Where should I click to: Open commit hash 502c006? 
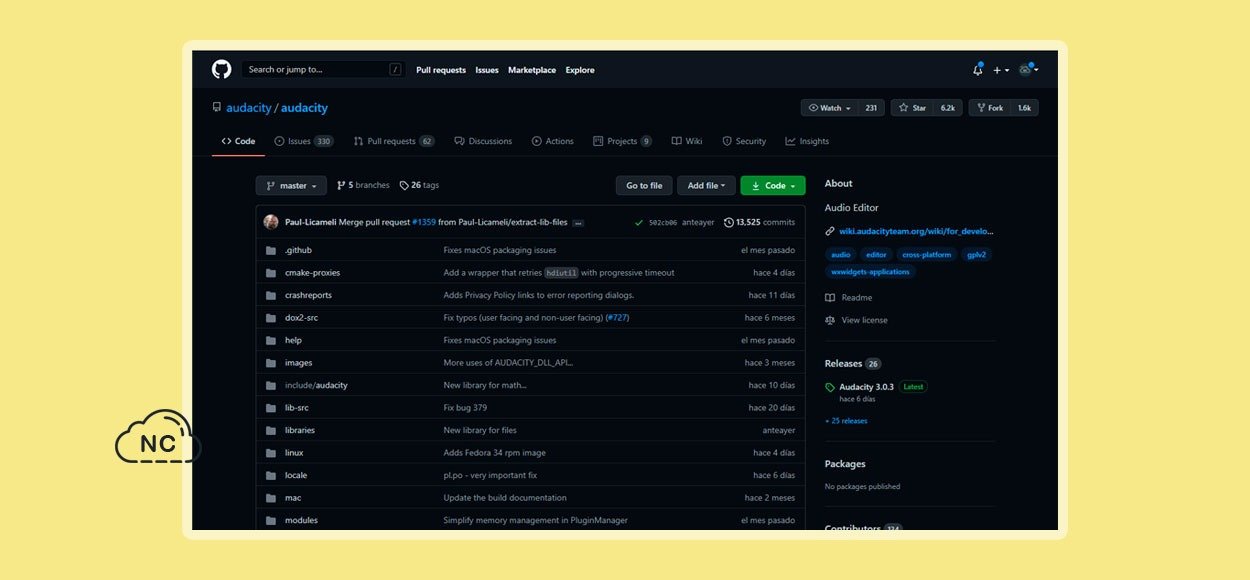pos(662,222)
